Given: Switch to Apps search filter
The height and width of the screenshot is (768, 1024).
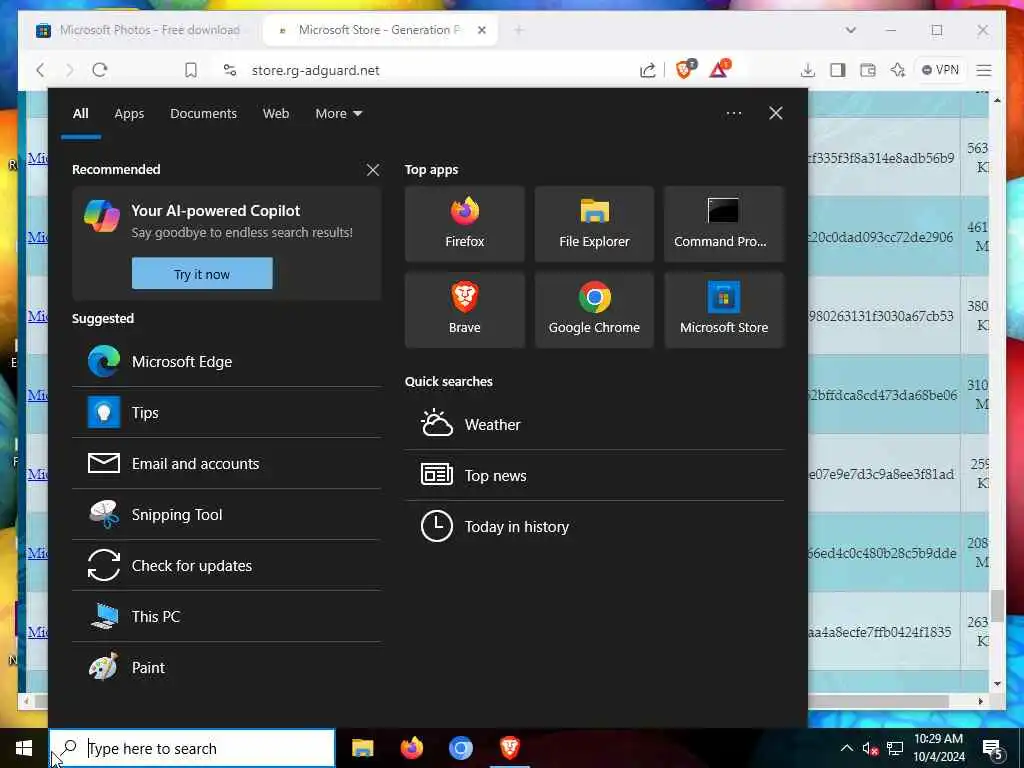Looking at the screenshot, I should (129, 114).
